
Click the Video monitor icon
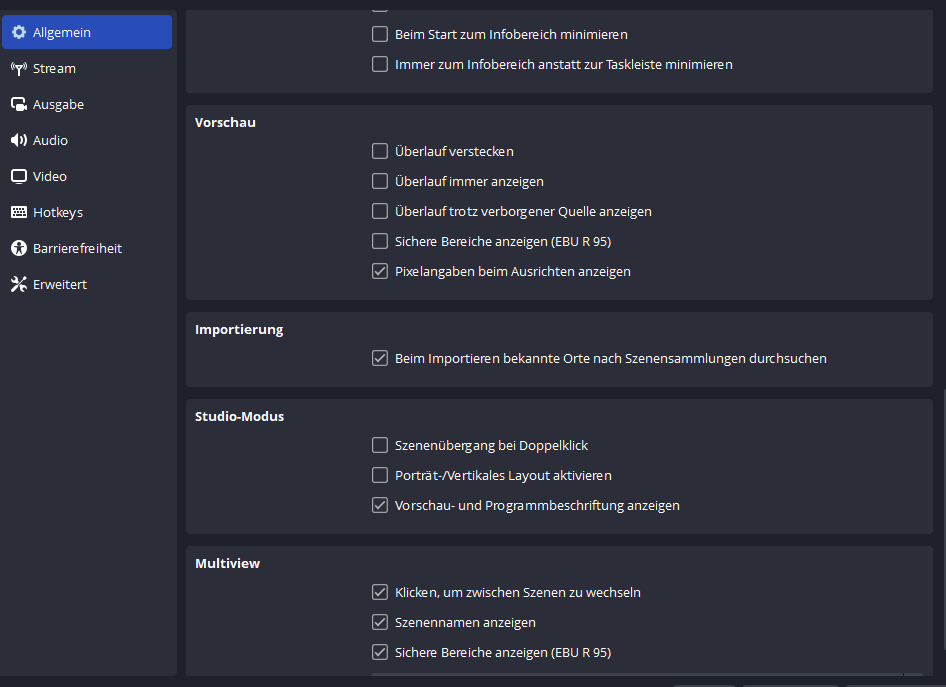[19, 177]
